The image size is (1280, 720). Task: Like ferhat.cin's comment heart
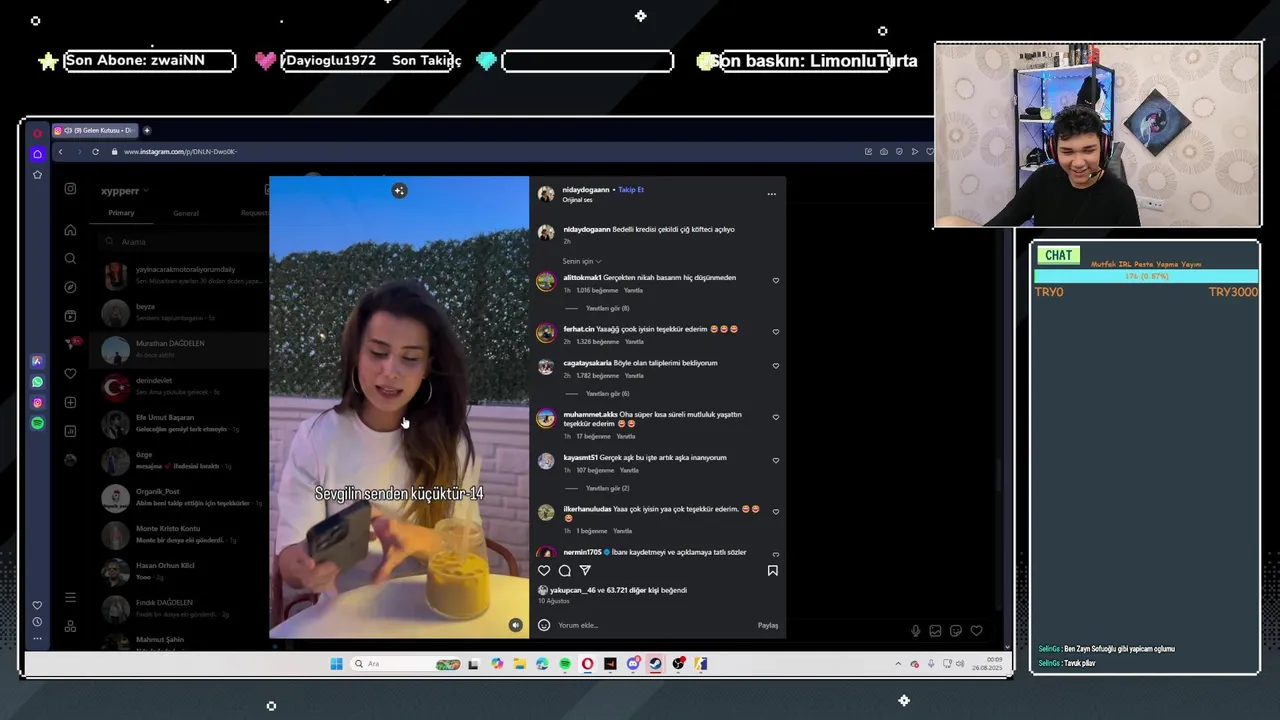[x=775, y=332]
